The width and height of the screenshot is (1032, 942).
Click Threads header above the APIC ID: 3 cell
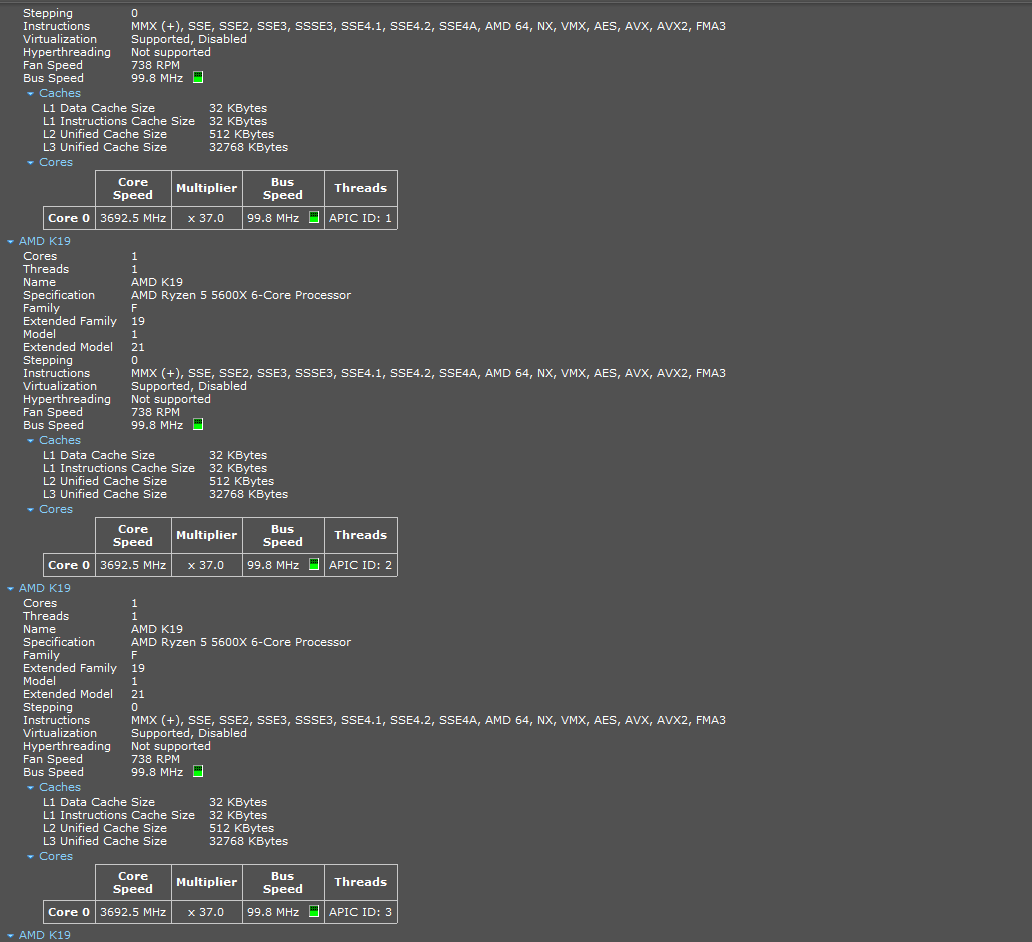tap(361, 882)
